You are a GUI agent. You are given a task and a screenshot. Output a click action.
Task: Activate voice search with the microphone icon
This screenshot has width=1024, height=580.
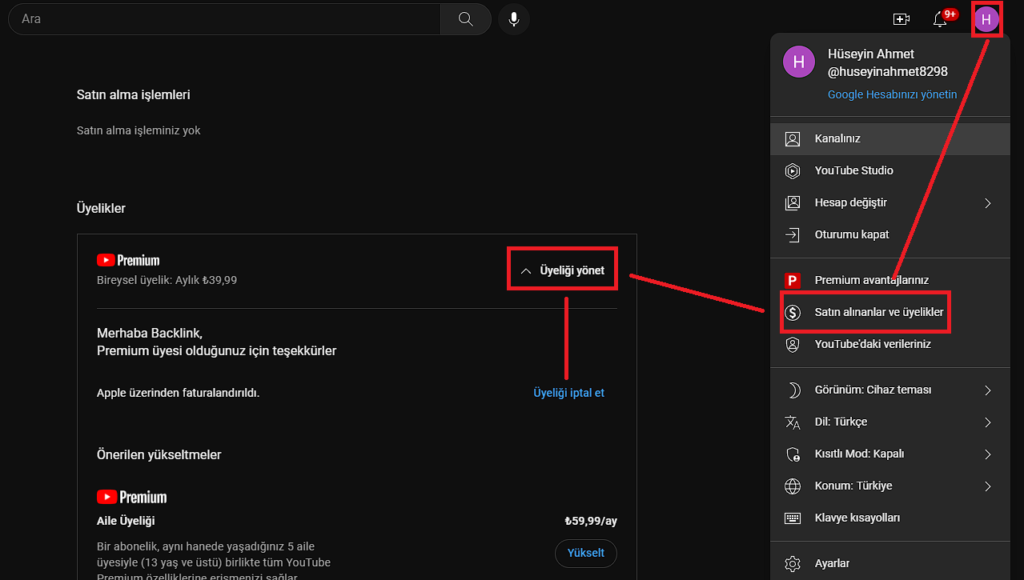pos(513,19)
